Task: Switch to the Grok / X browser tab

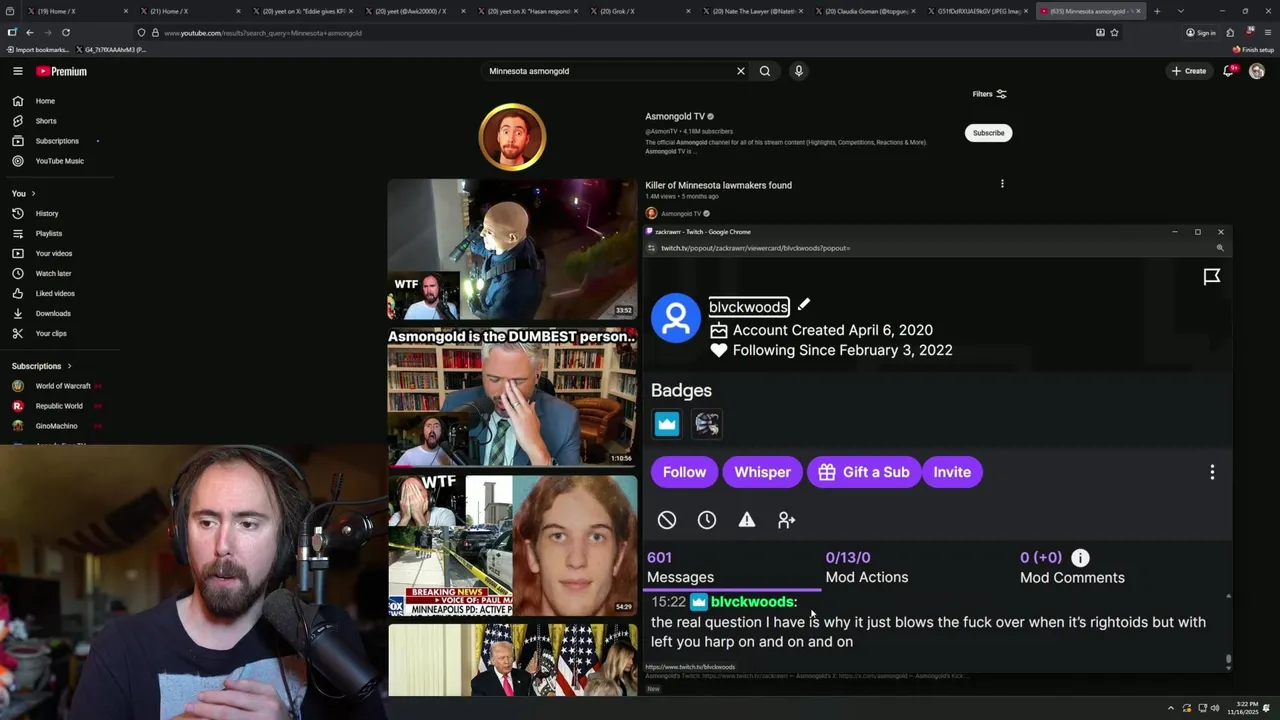Action: click(640, 11)
